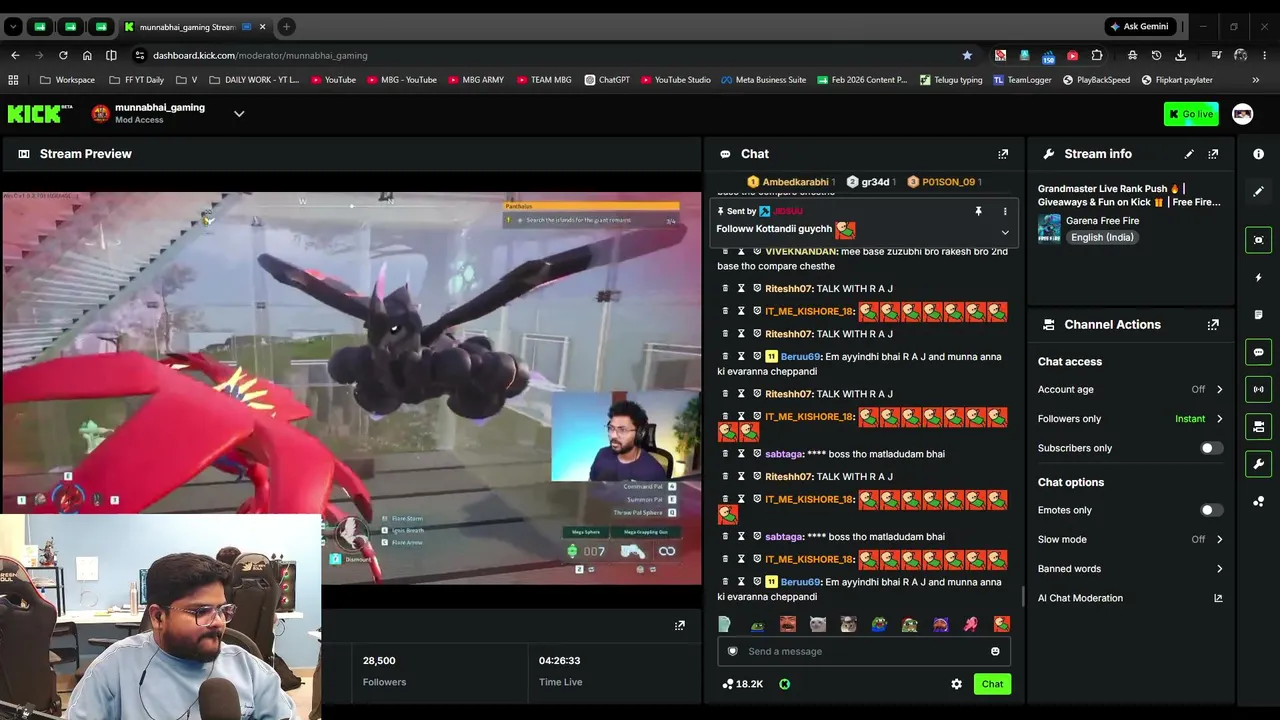1280x720 pixels.
Task: Open chat settings gear icon
Action: (956, 684)
